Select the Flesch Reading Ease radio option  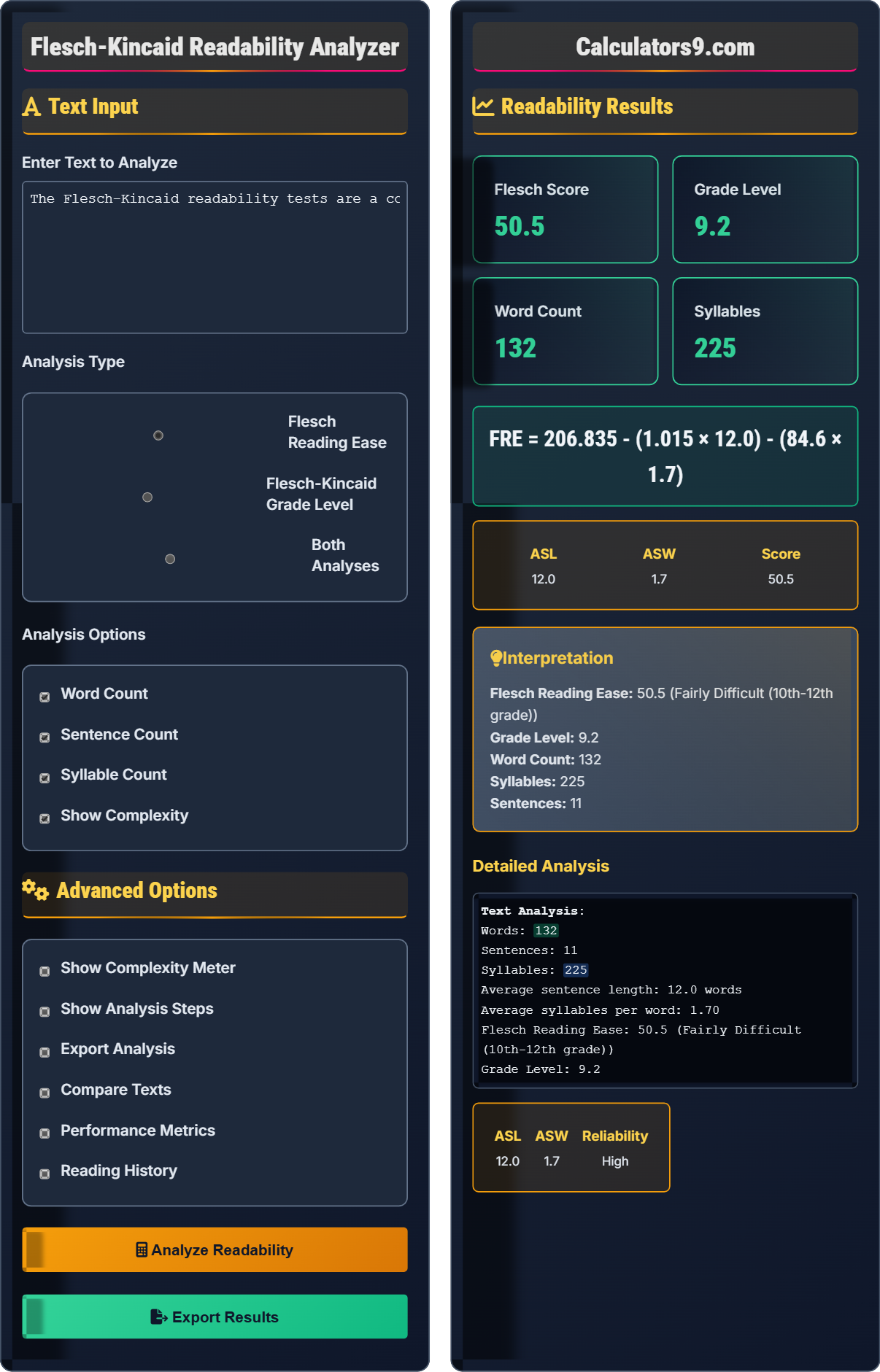(158, 435)
